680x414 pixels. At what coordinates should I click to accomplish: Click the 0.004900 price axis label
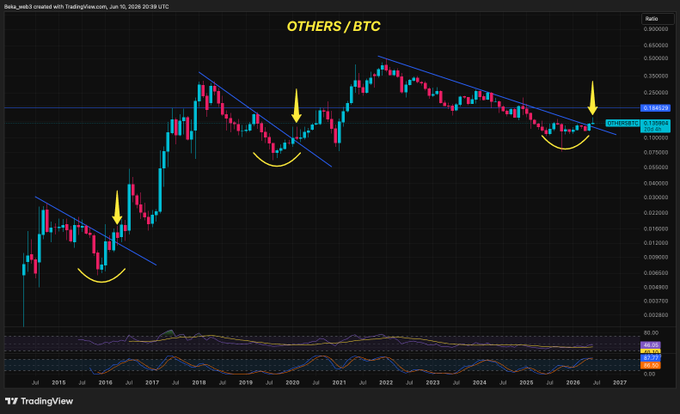[x=656, y=287]
